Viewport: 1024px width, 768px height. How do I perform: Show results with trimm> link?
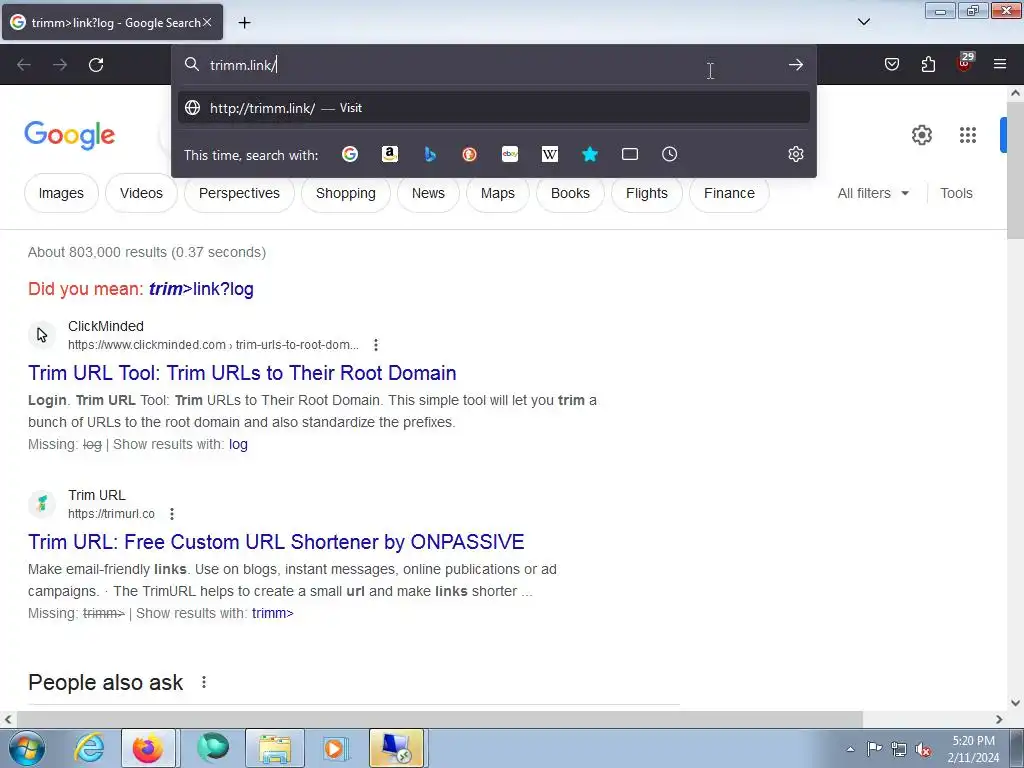tap(273, 613)
